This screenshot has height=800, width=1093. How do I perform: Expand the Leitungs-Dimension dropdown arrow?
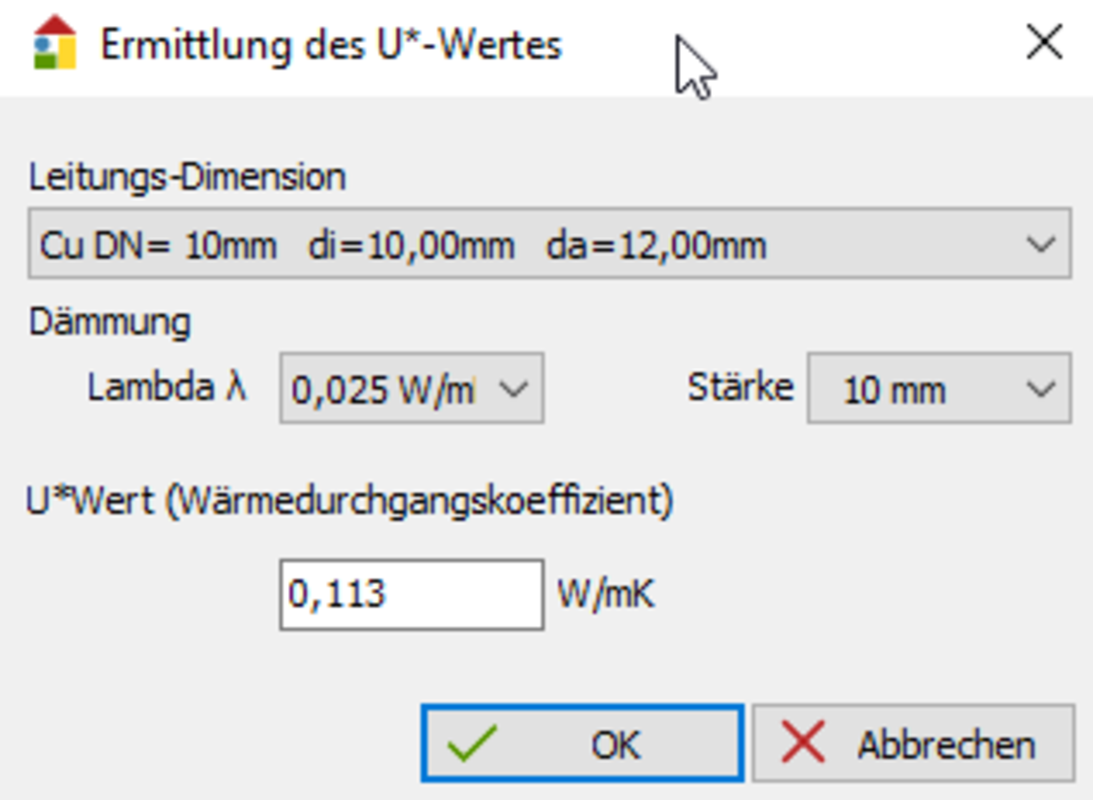1041,244
